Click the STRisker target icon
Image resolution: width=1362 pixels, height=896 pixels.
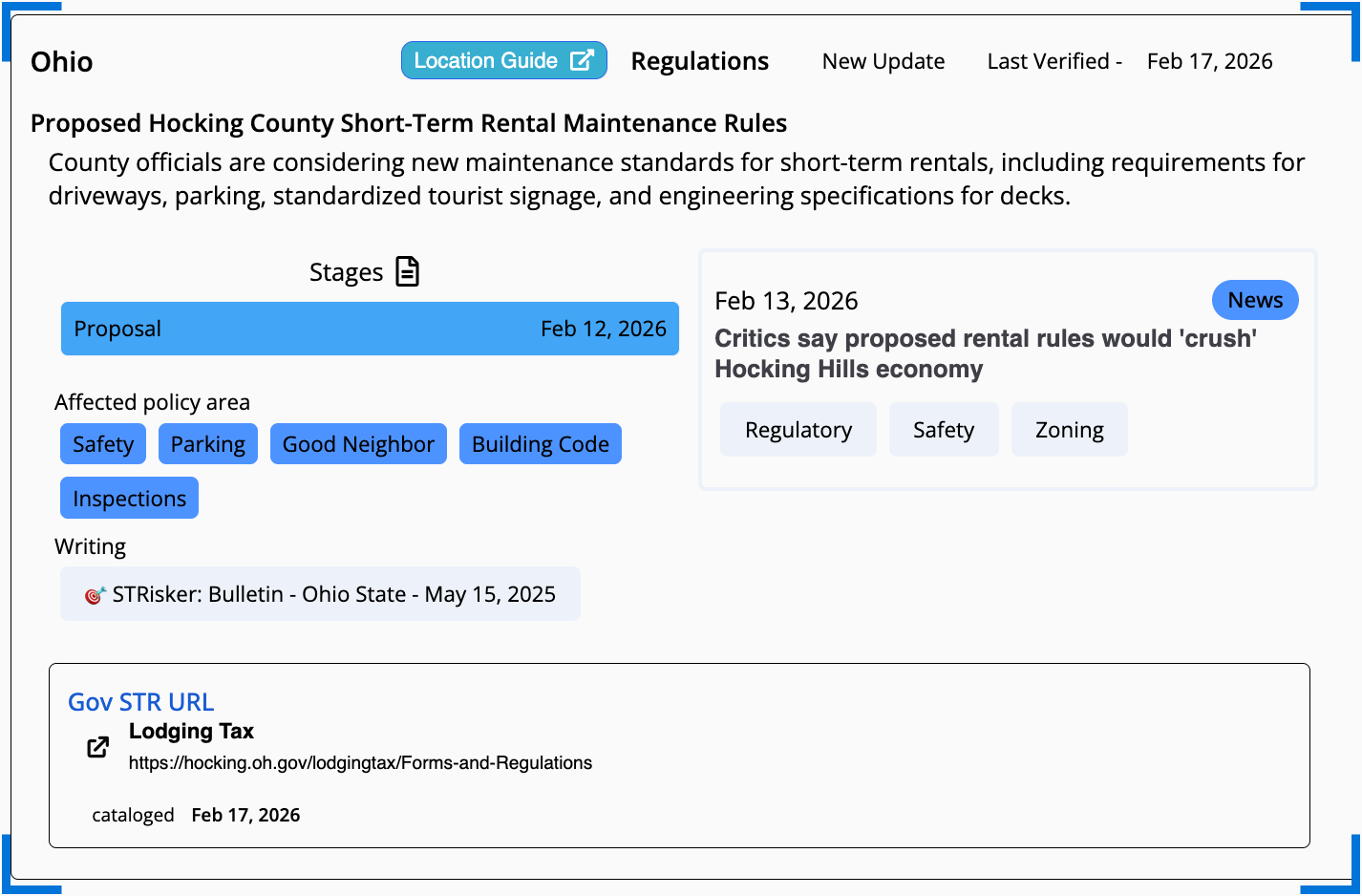pyautogui.click(x=95, y=595)
